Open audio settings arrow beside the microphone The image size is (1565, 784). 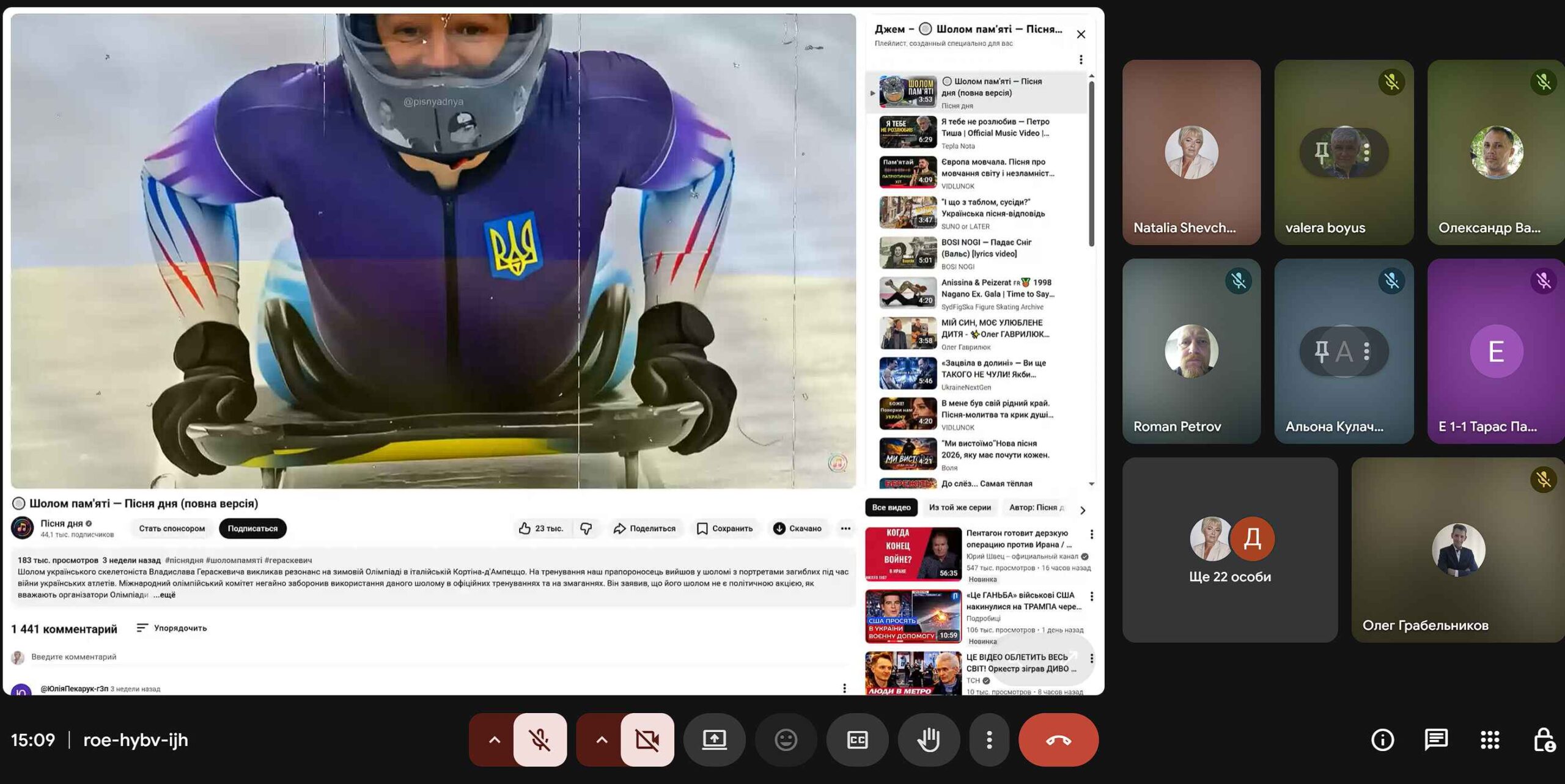(494, 740)
